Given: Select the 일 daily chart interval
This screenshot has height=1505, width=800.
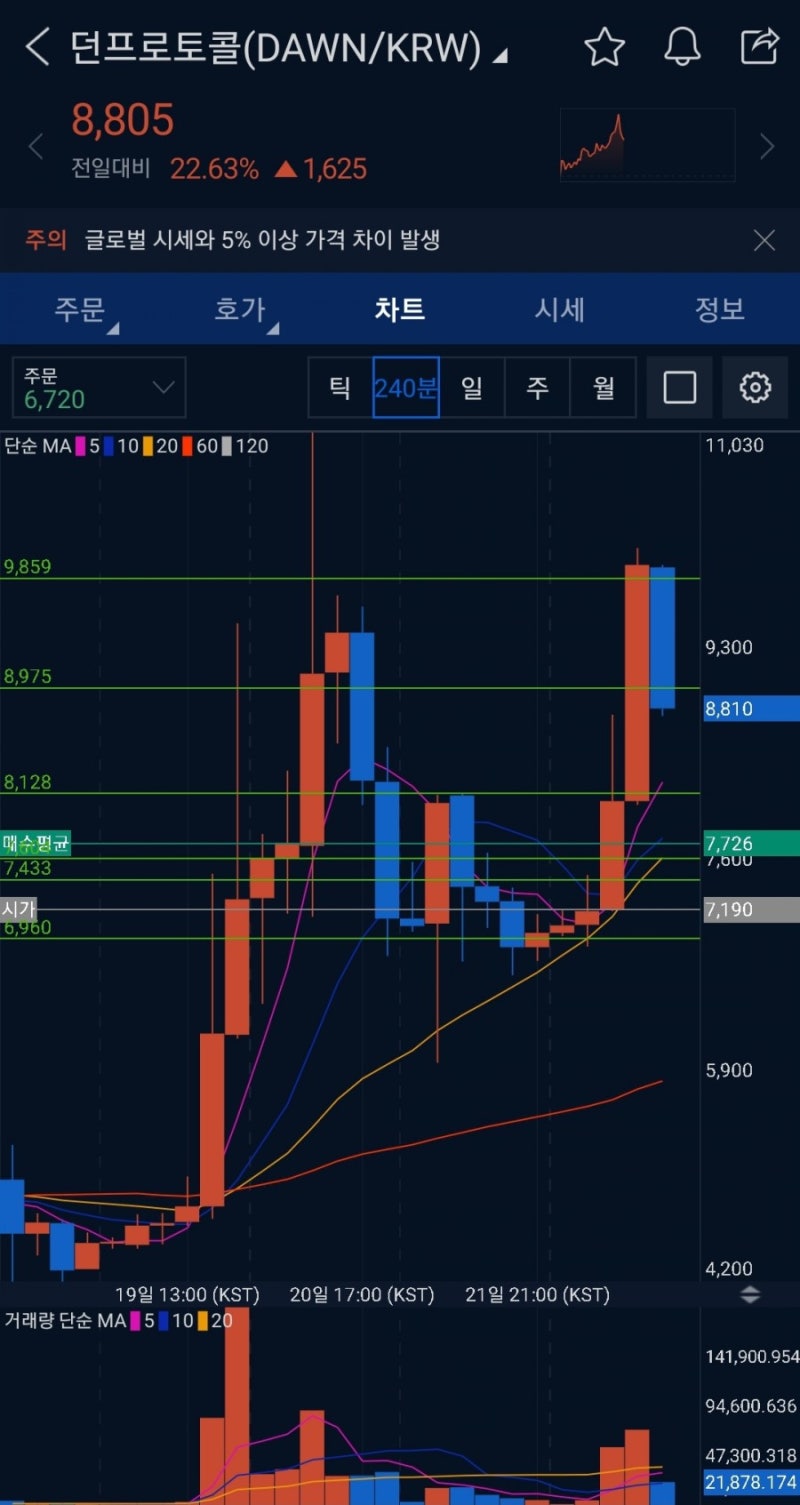Looking at the screenshot, I should point(472,387).
